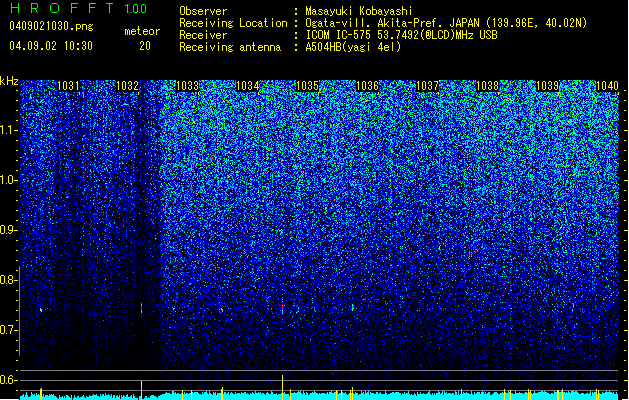Click the 1035 time marker
Screen dimensions: 629x400
pyautogui.click(x=307, y=86)
